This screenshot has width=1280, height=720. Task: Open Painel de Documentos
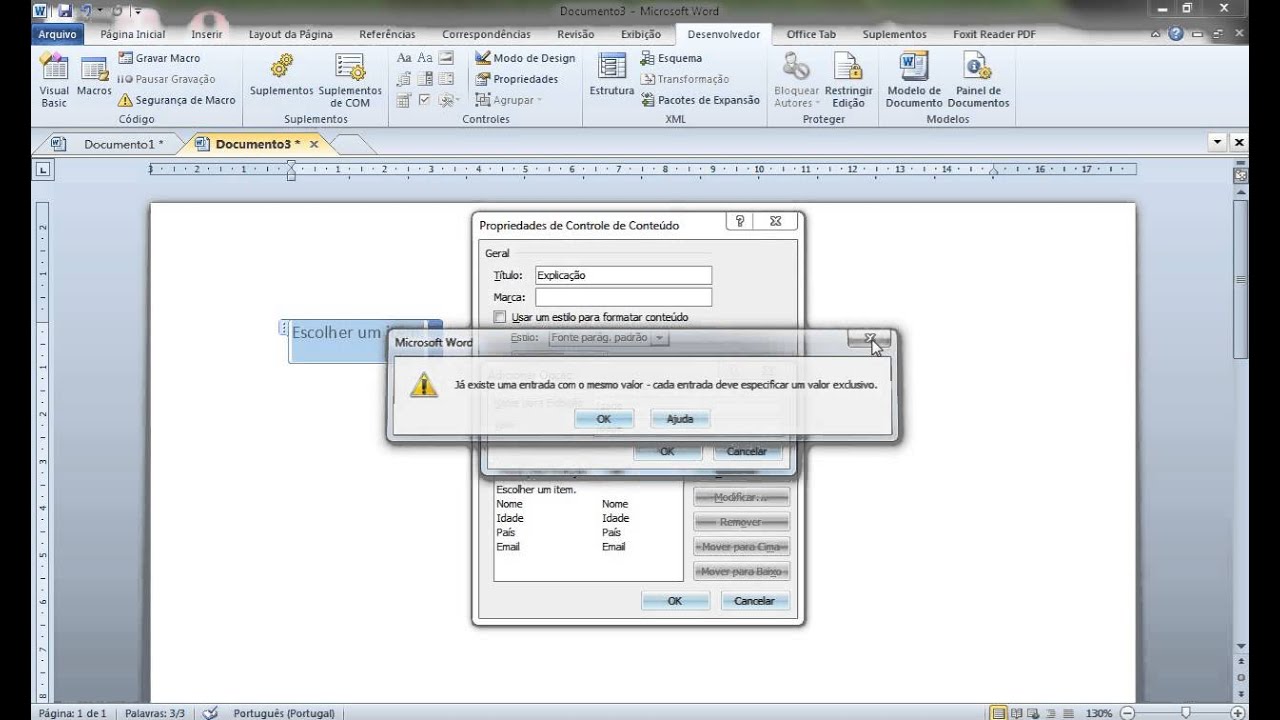point(978,80)
